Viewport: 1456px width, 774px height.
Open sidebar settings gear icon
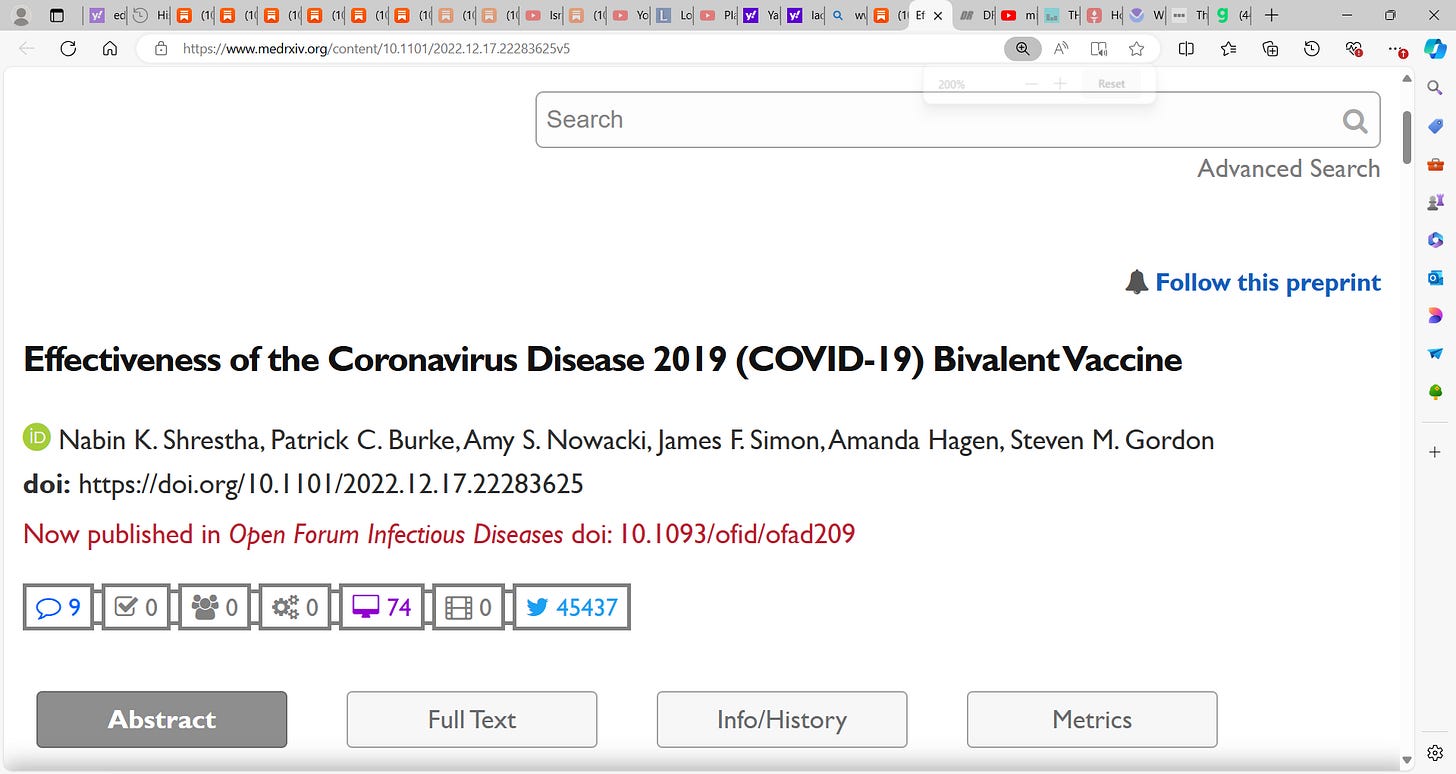(1435, 751)
